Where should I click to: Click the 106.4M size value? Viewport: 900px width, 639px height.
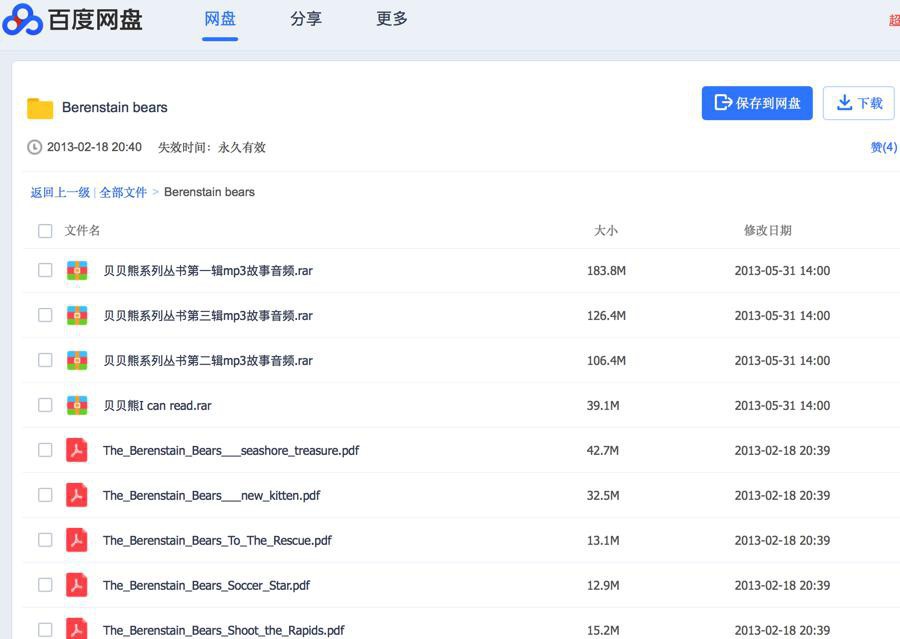pyautogui.click(x=606, y=361)
